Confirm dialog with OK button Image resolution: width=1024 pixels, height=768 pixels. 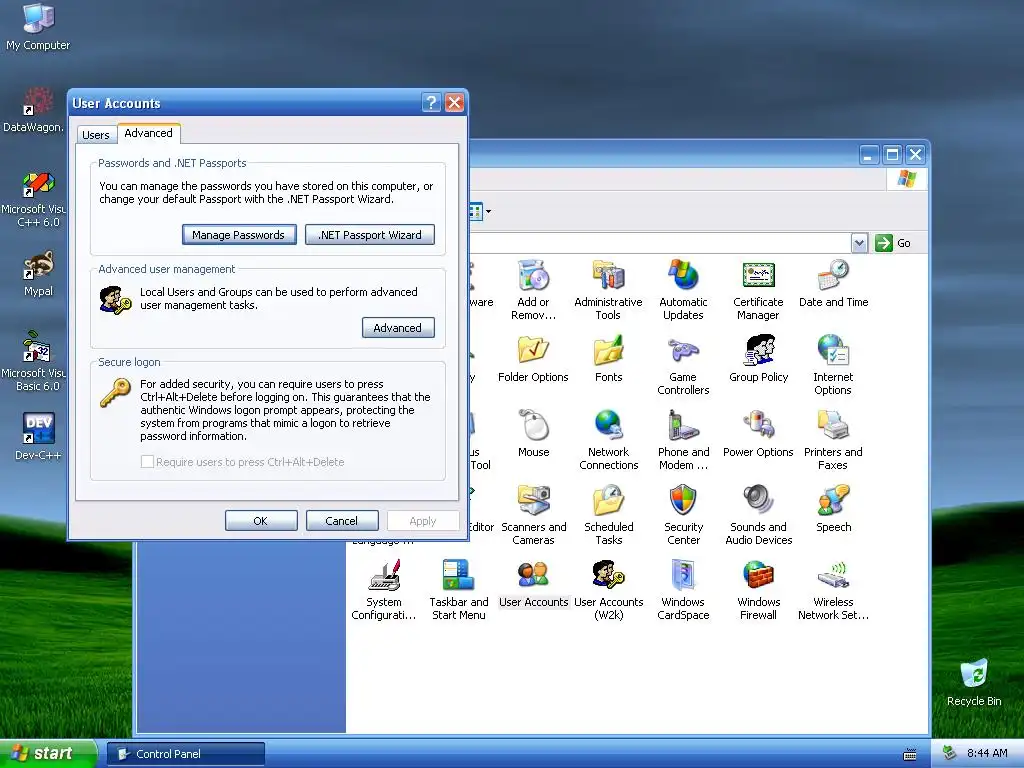tap(261, 520)
